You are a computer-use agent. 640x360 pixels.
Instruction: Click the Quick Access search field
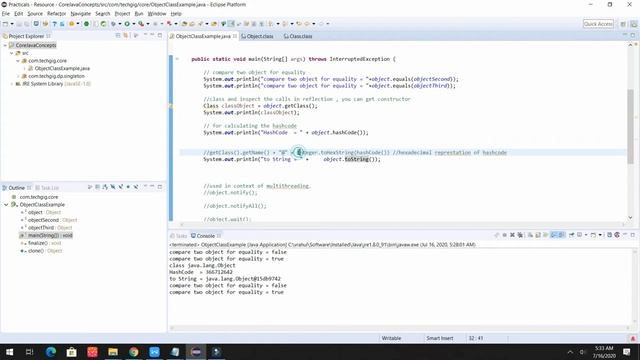(x=598, y=24)
